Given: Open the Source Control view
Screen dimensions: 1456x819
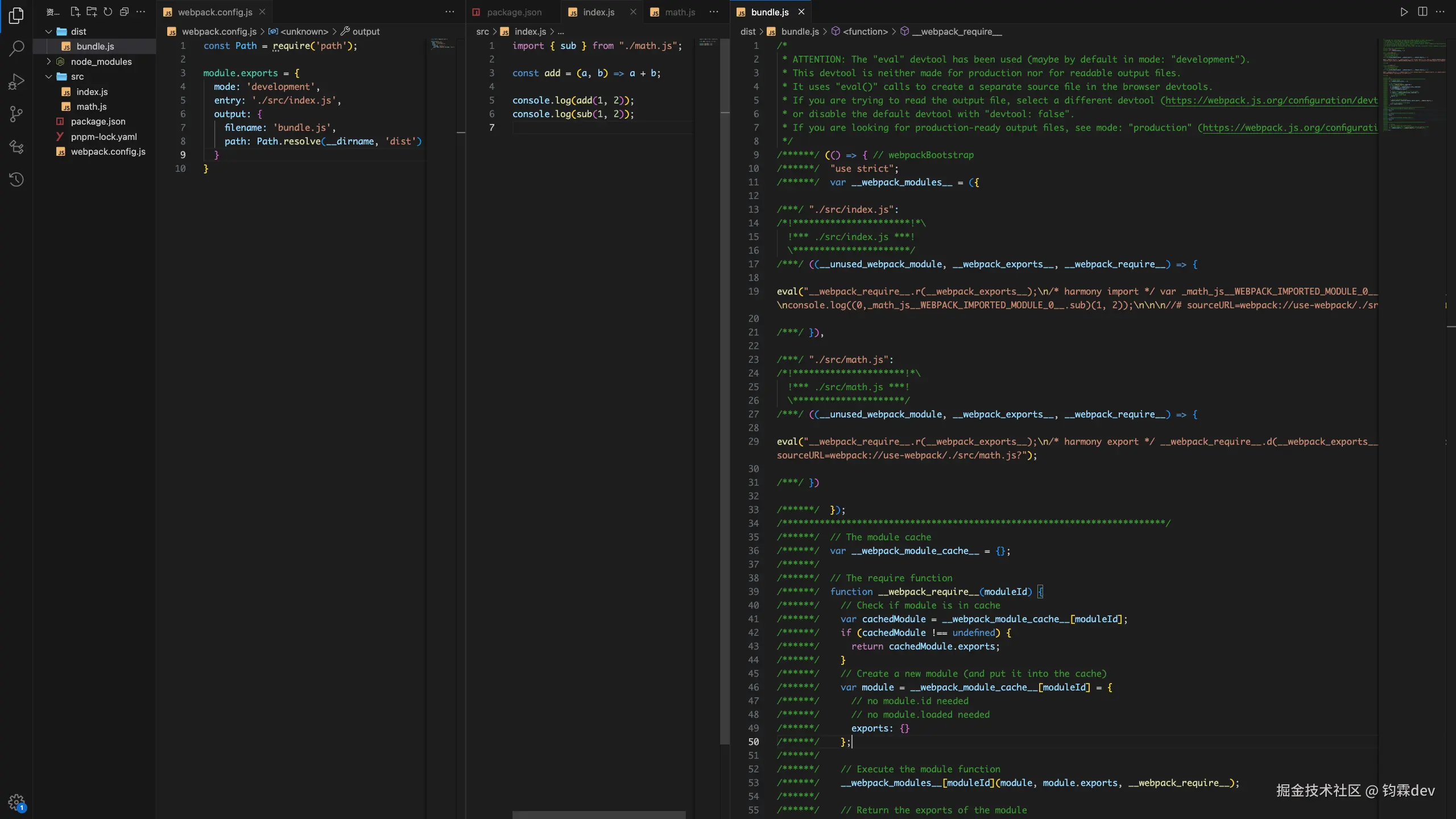Looking at the screenshot, I should [16, 114].
